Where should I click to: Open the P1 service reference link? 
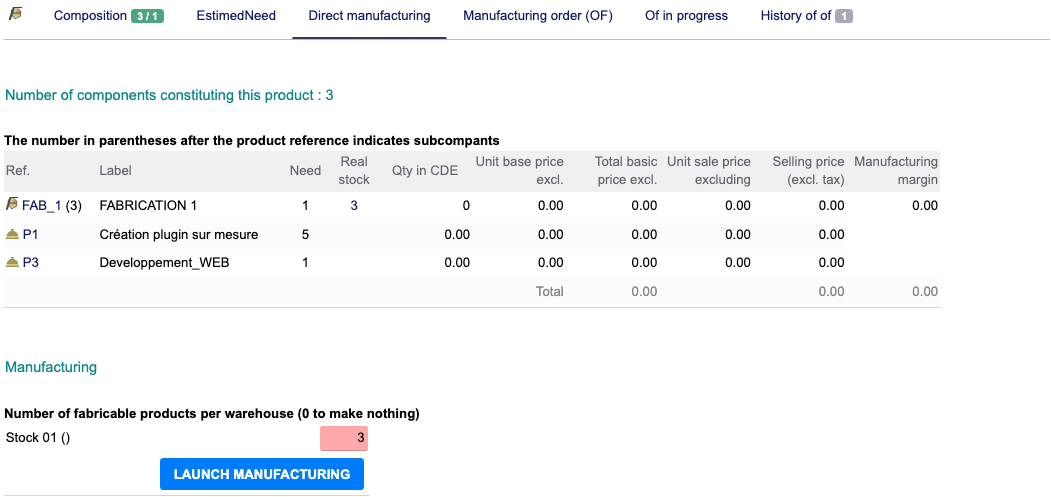(30, 235)
